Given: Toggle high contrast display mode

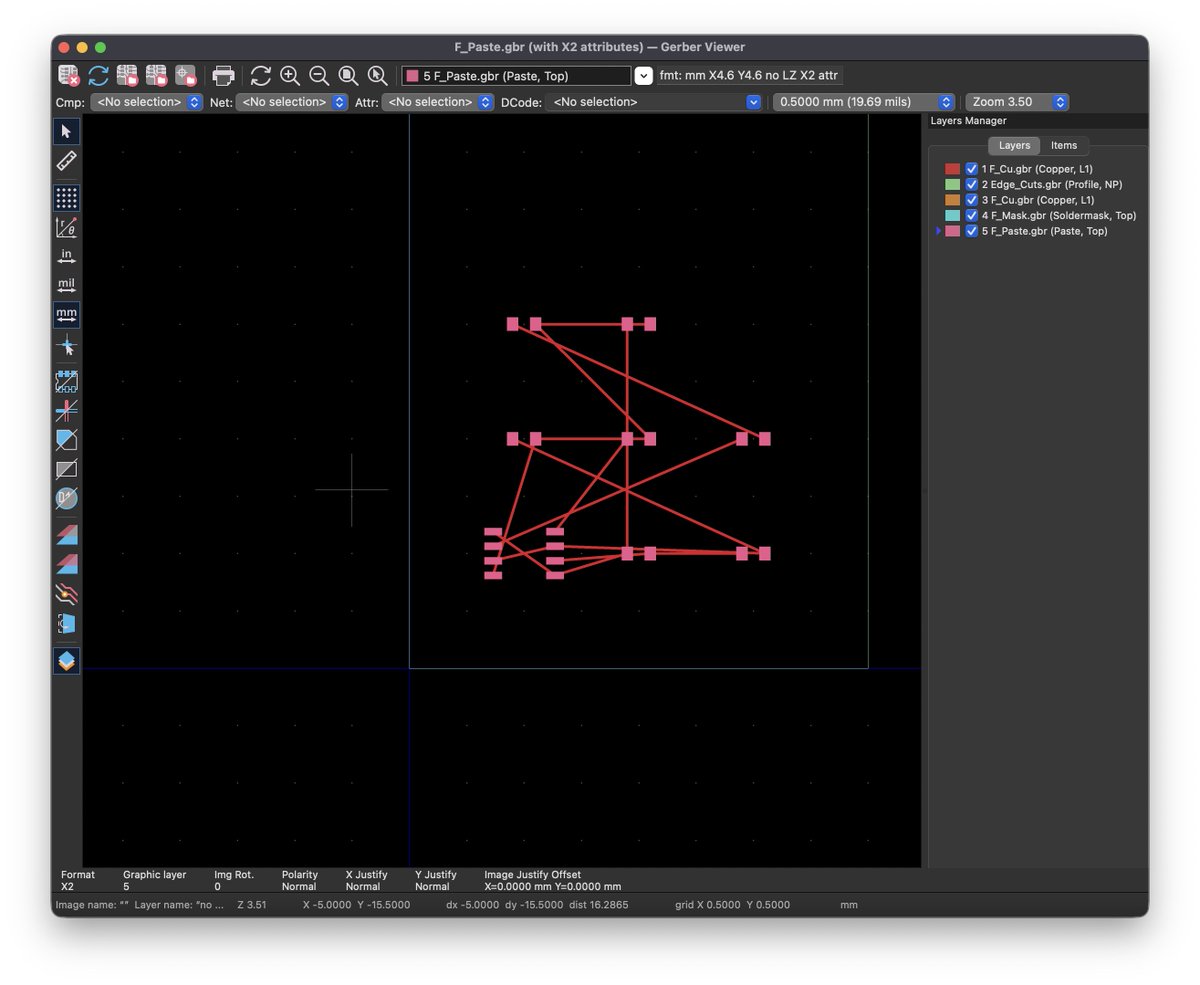Looking at the screenshot, I should tap(67, 594).
